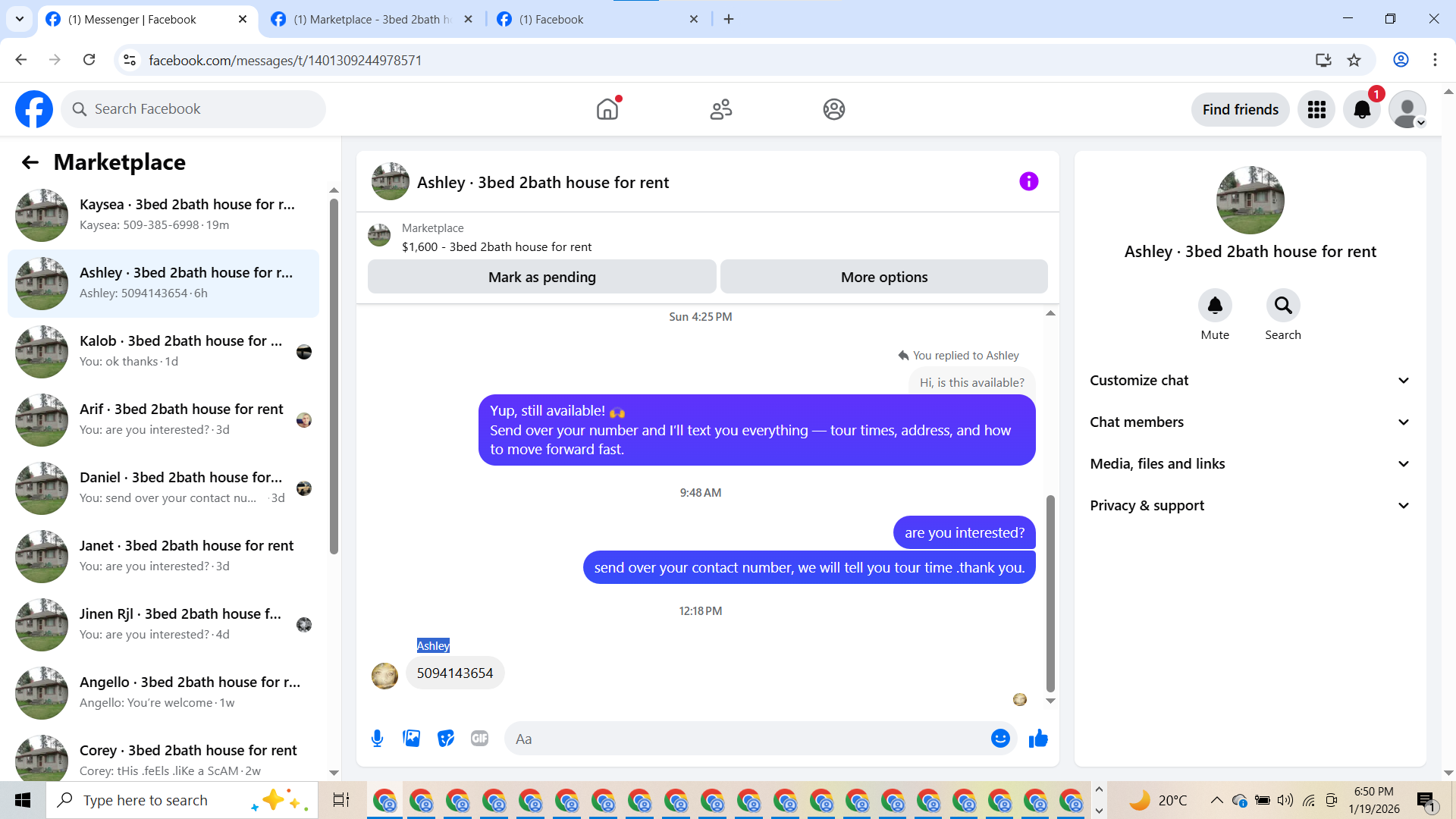The width and height of the screenshot is (1456, 819).
Task: Expand the Chat members section
Action: pyautogui.click(x=1250, y=422)
